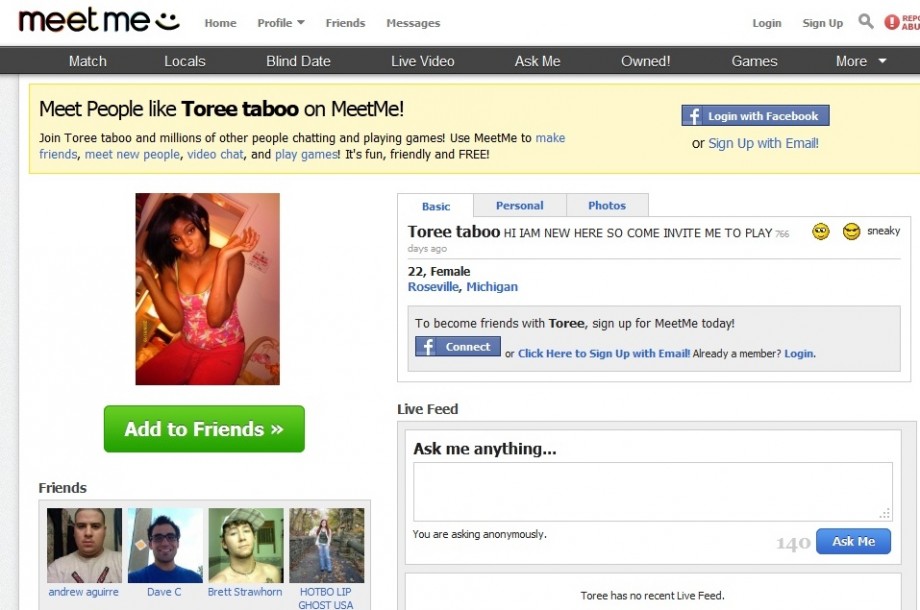Click Sign Up with Email! link
The image size is (920, 610).
(x=763, y=144)
